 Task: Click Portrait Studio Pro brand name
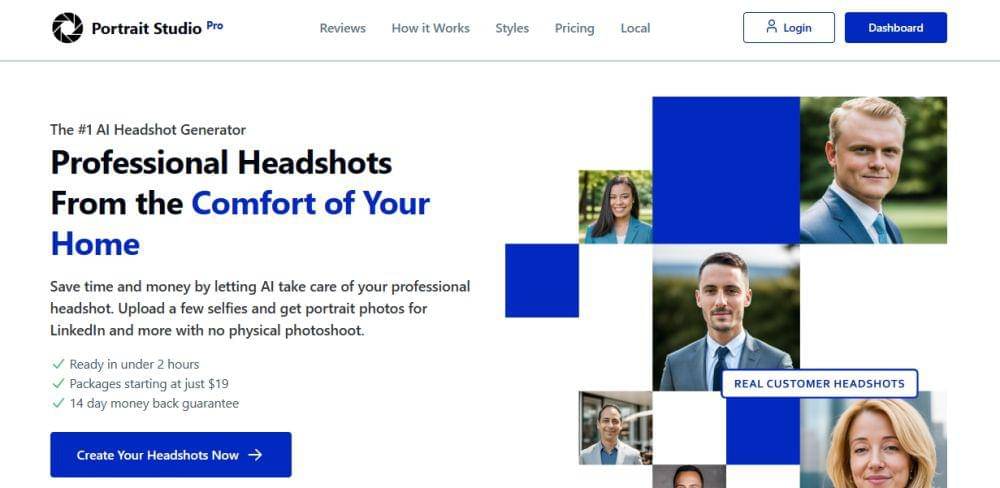[x=158, y=28]
